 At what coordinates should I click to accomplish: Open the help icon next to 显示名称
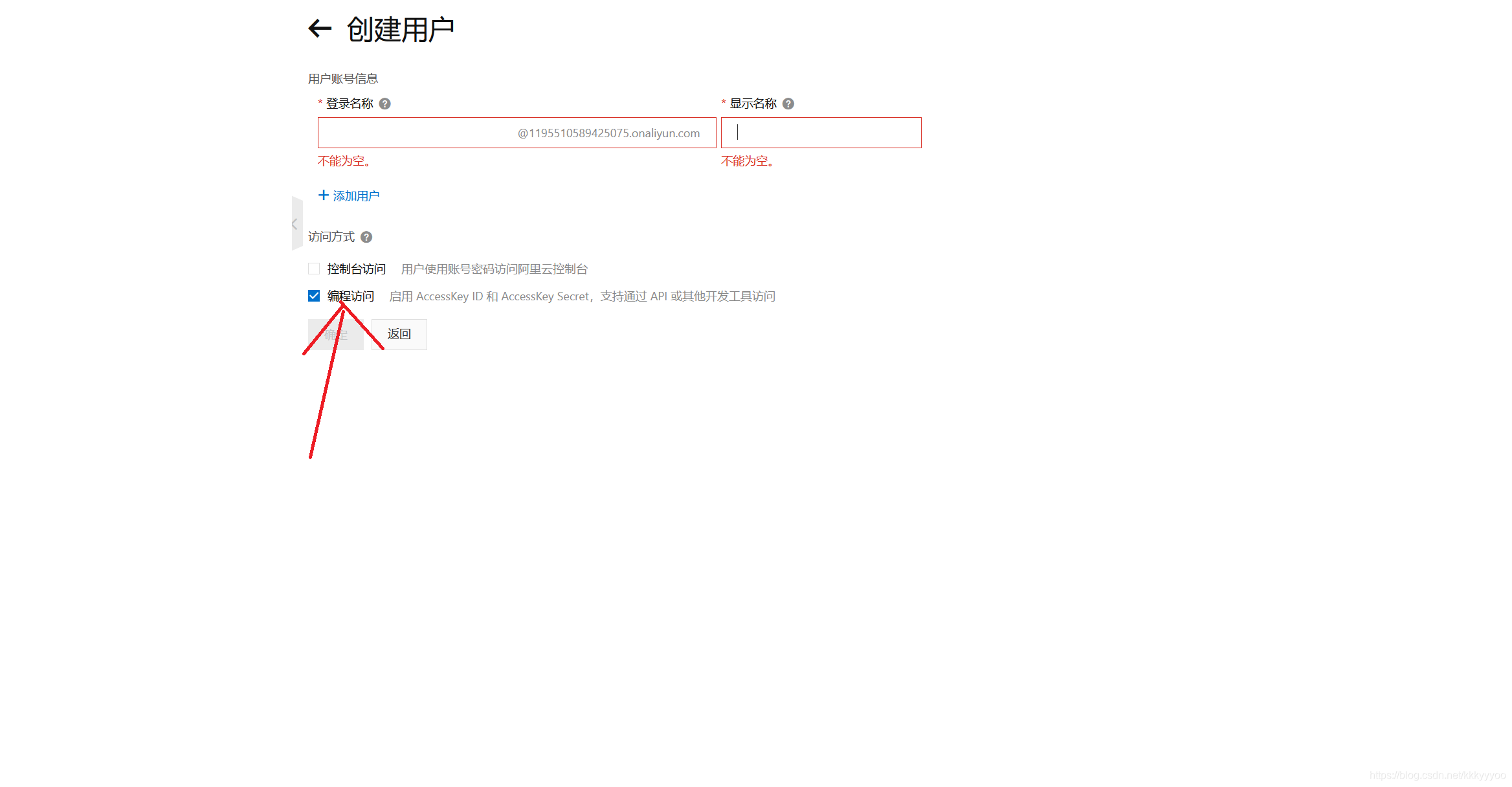788,104
